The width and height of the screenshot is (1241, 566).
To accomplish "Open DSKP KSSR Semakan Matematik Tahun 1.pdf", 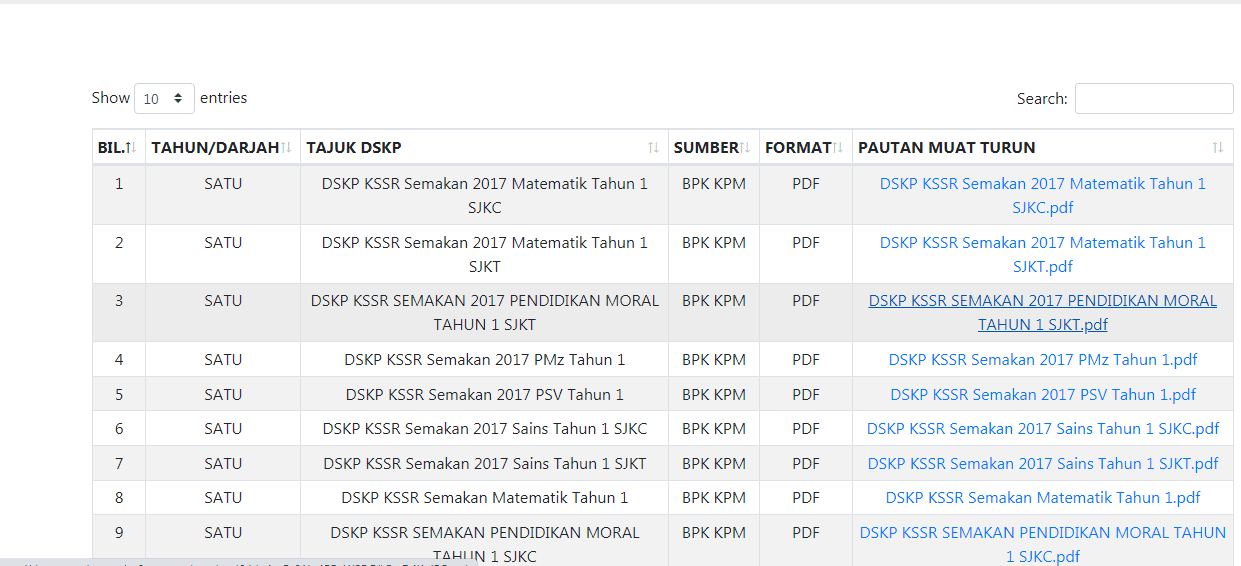I will (x=1042, y=498).
